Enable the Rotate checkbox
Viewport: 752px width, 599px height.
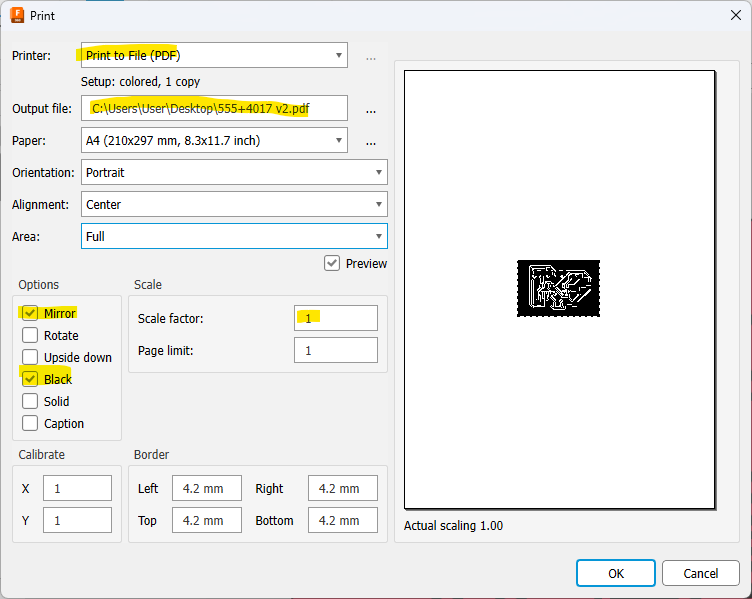(30, 336)
